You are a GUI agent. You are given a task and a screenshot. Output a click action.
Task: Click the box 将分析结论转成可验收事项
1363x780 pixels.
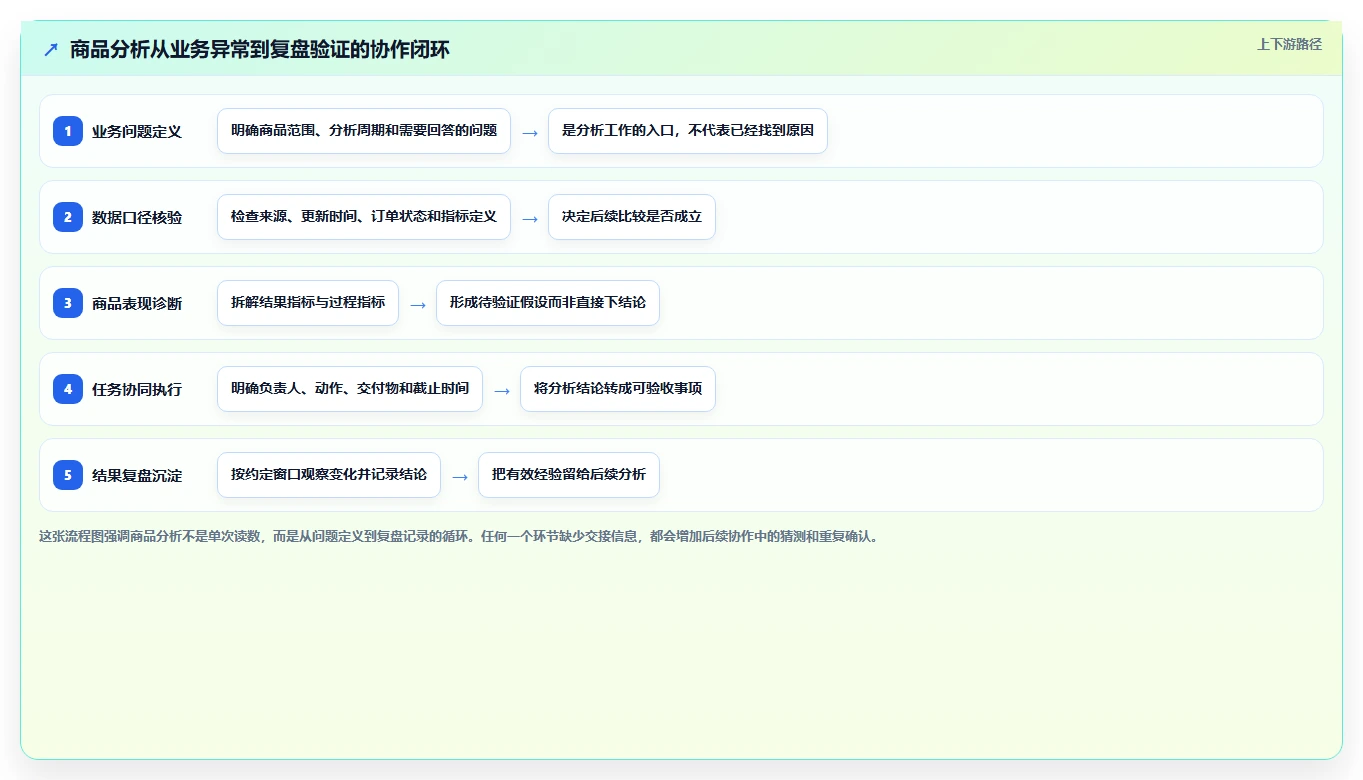pos(618,389)
